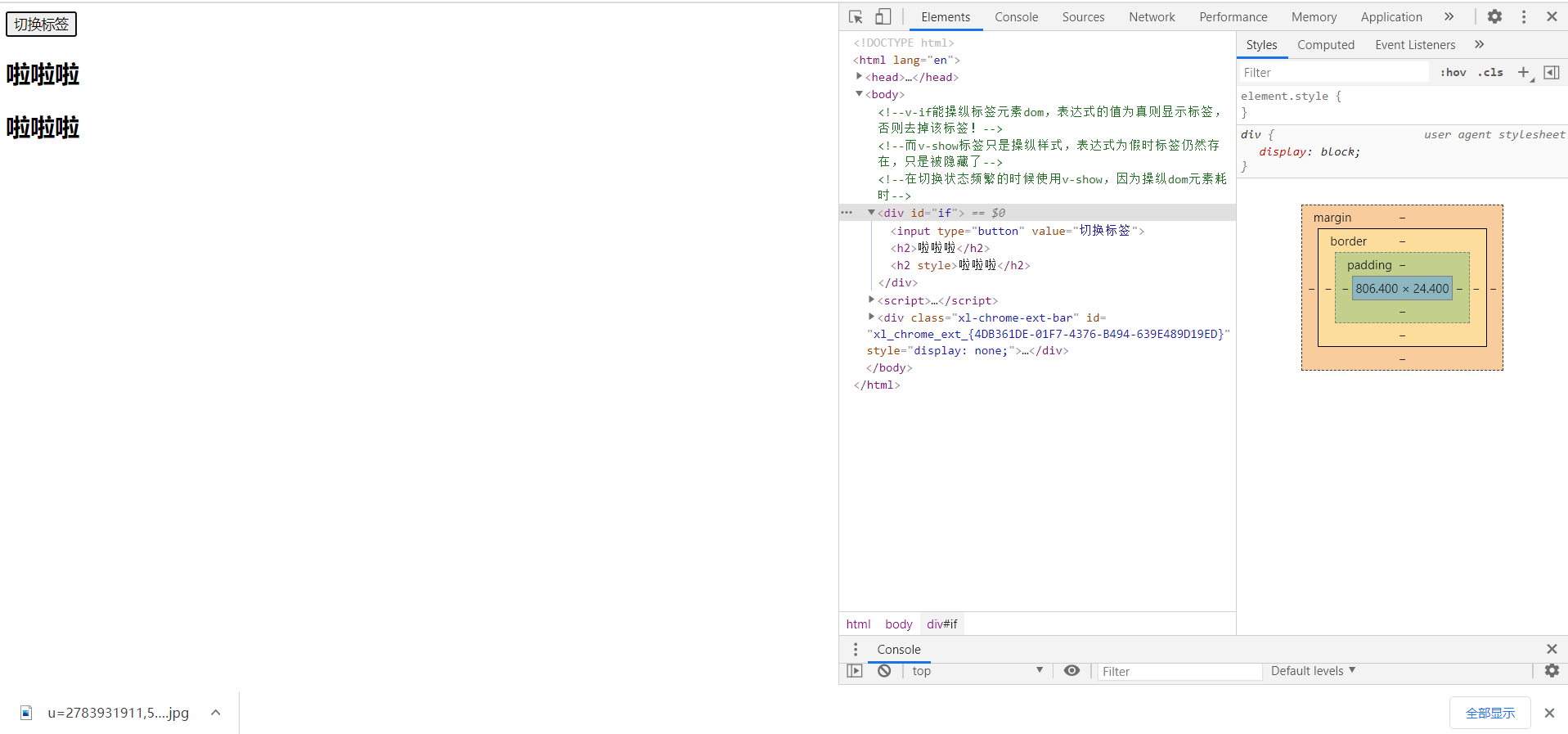Open the downloaded u=2783931911 jpg file

[118, 713]
